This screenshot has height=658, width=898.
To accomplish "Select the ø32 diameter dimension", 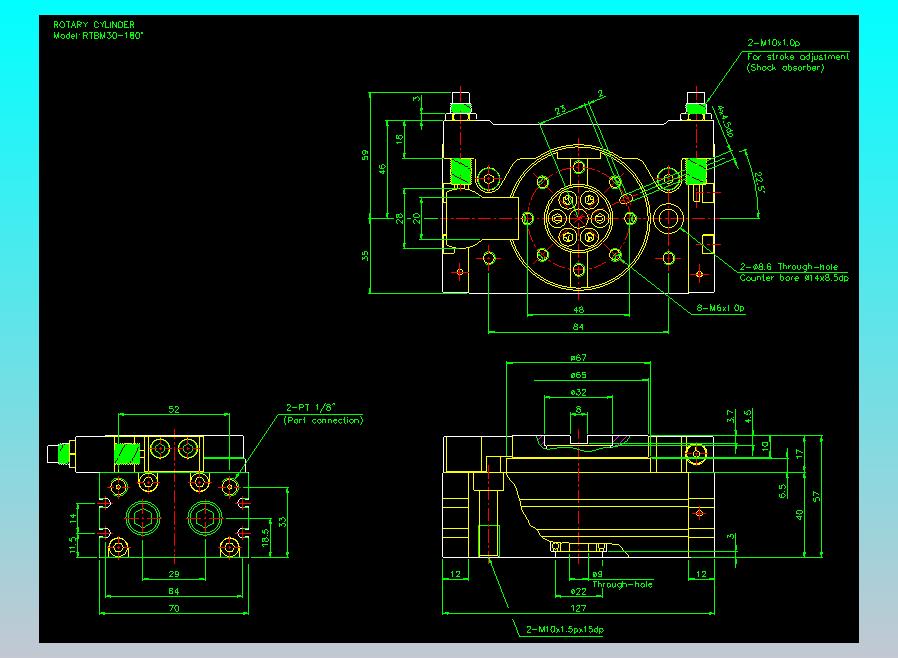I will [578, 392].
